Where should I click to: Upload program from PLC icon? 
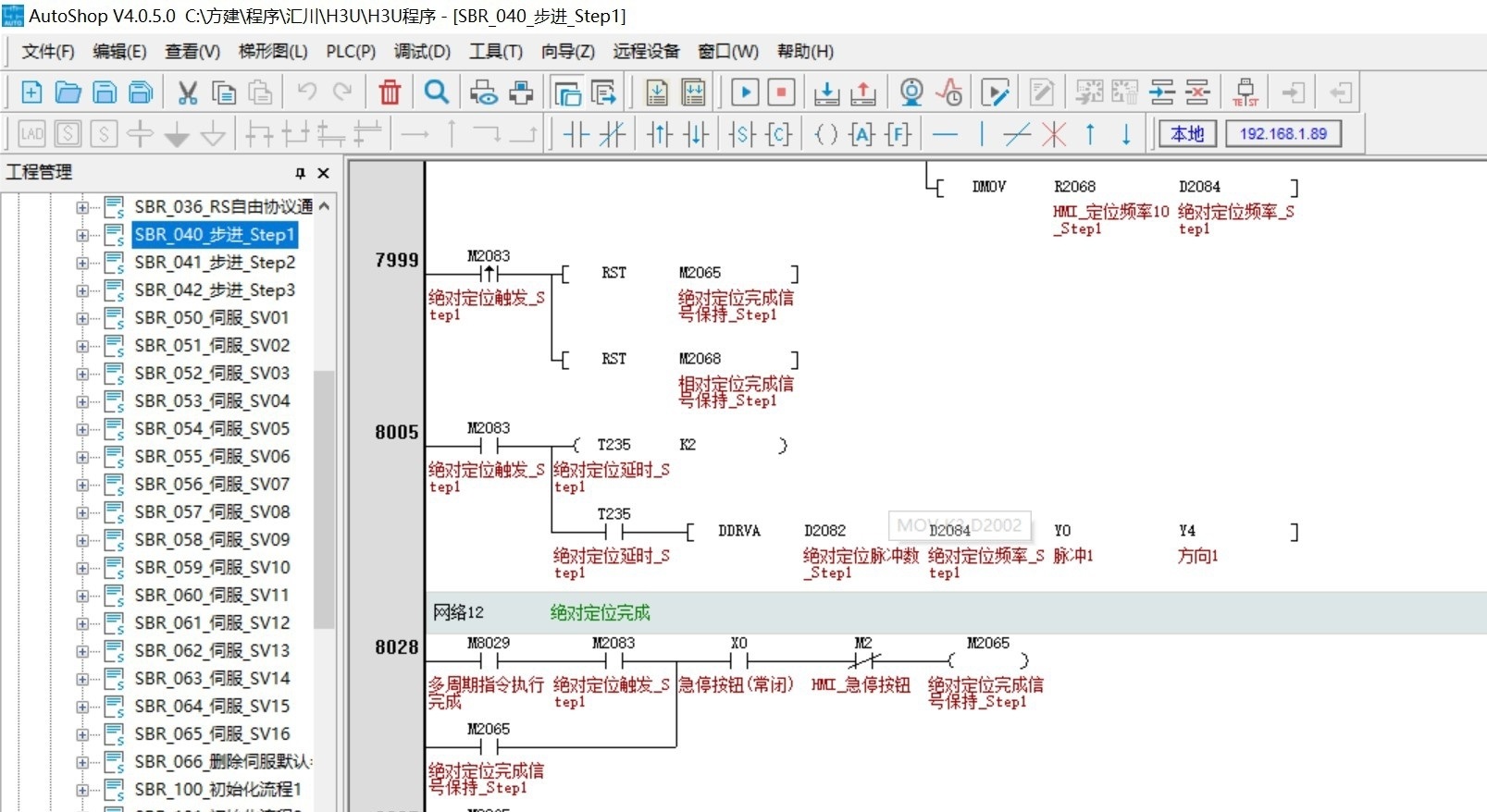[x=863, y=92]
